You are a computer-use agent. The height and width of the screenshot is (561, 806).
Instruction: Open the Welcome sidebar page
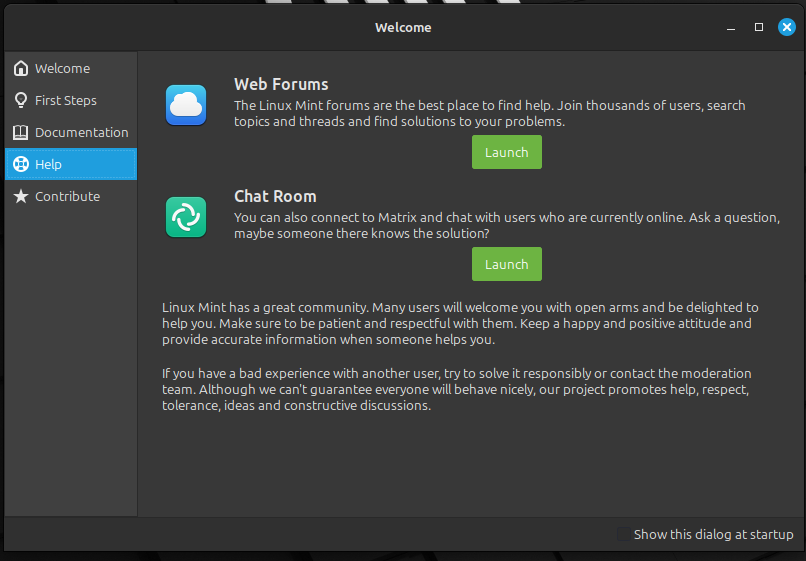pyautogui.click(x=71, y=68)
